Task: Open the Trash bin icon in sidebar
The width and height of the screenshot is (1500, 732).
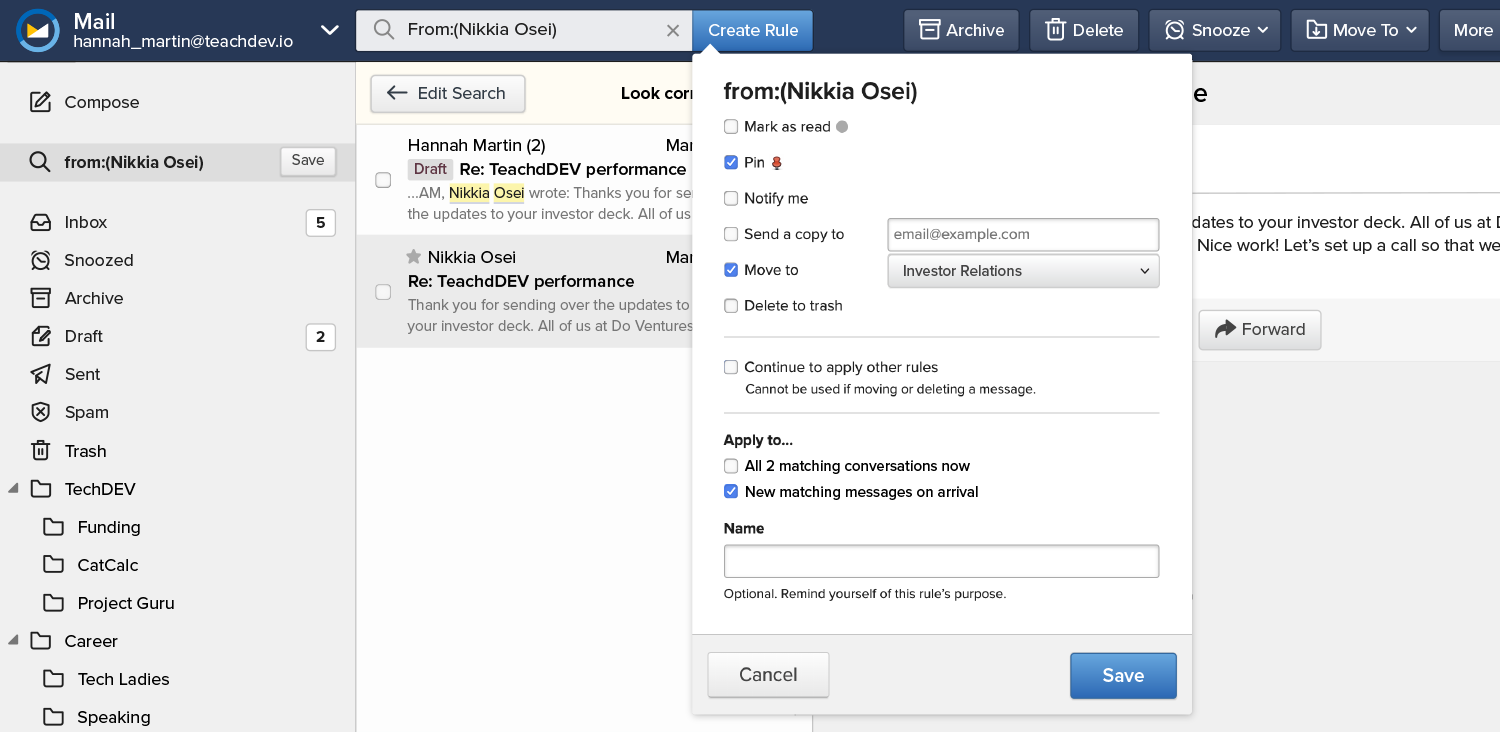Action: pyautogui.click(x=40, y=451)
